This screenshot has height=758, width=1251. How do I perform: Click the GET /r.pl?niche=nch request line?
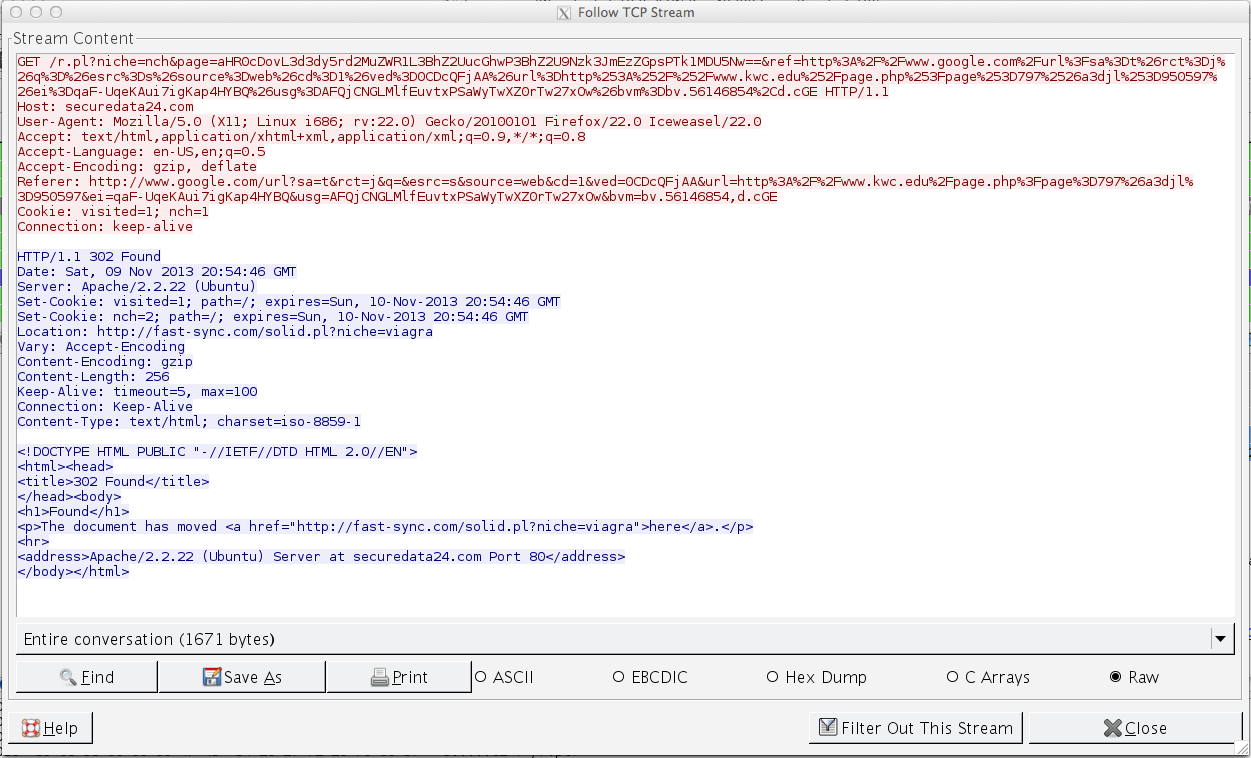coord(621,76)
